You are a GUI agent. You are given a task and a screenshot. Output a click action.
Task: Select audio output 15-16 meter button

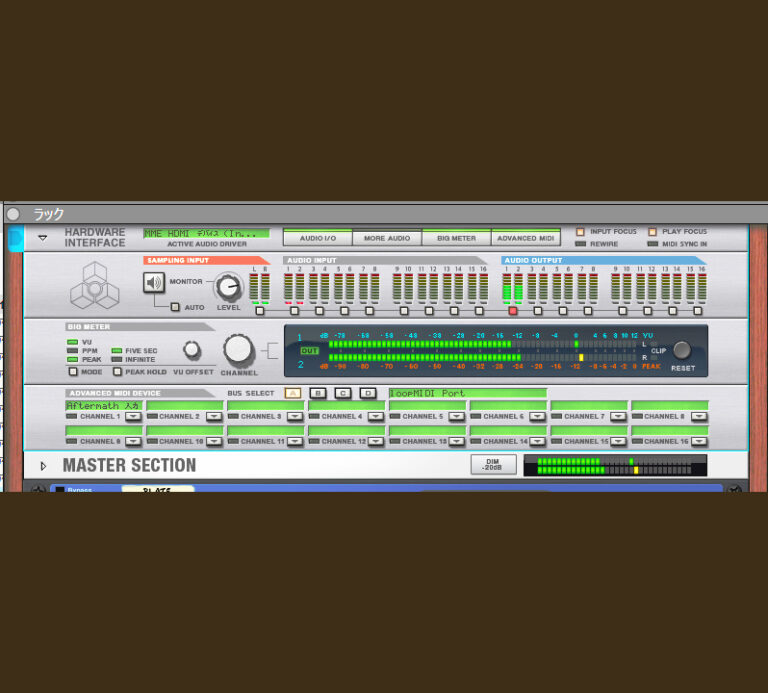(697, 311)
